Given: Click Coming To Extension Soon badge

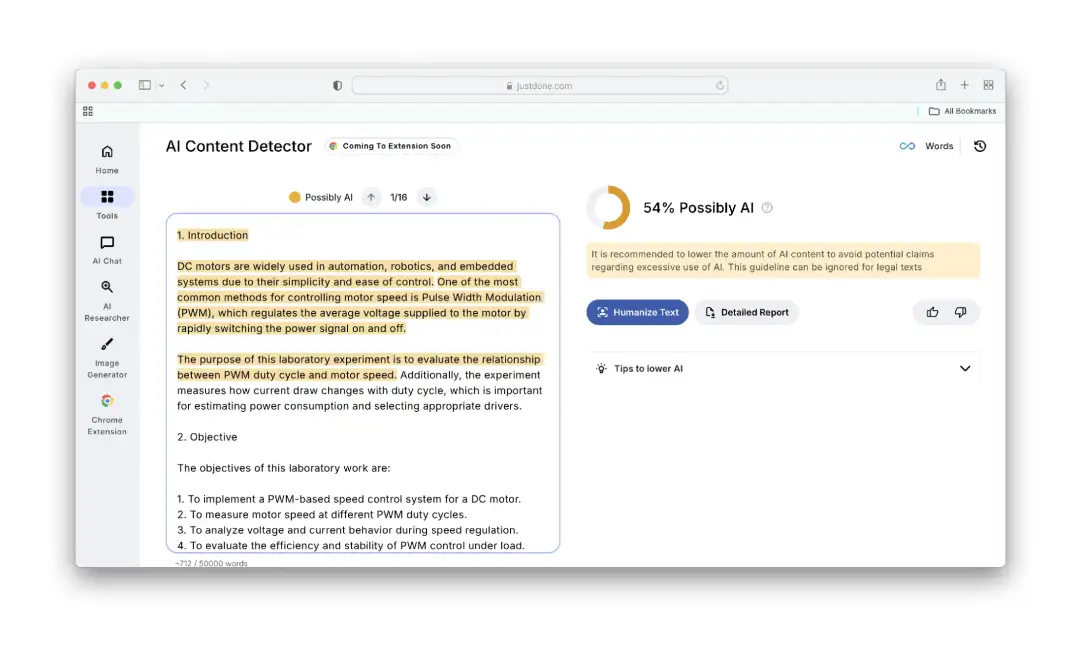Looking at the screenshot, I should coord(390,146).
